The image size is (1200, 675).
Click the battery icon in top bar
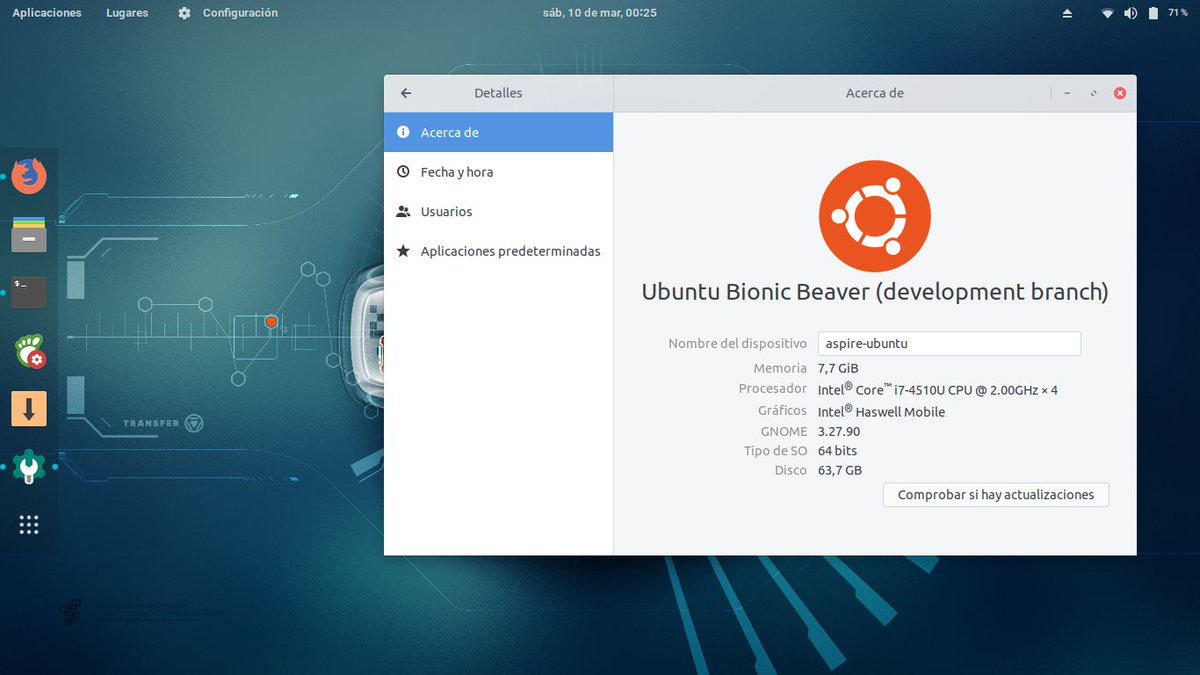point(1153,13)
